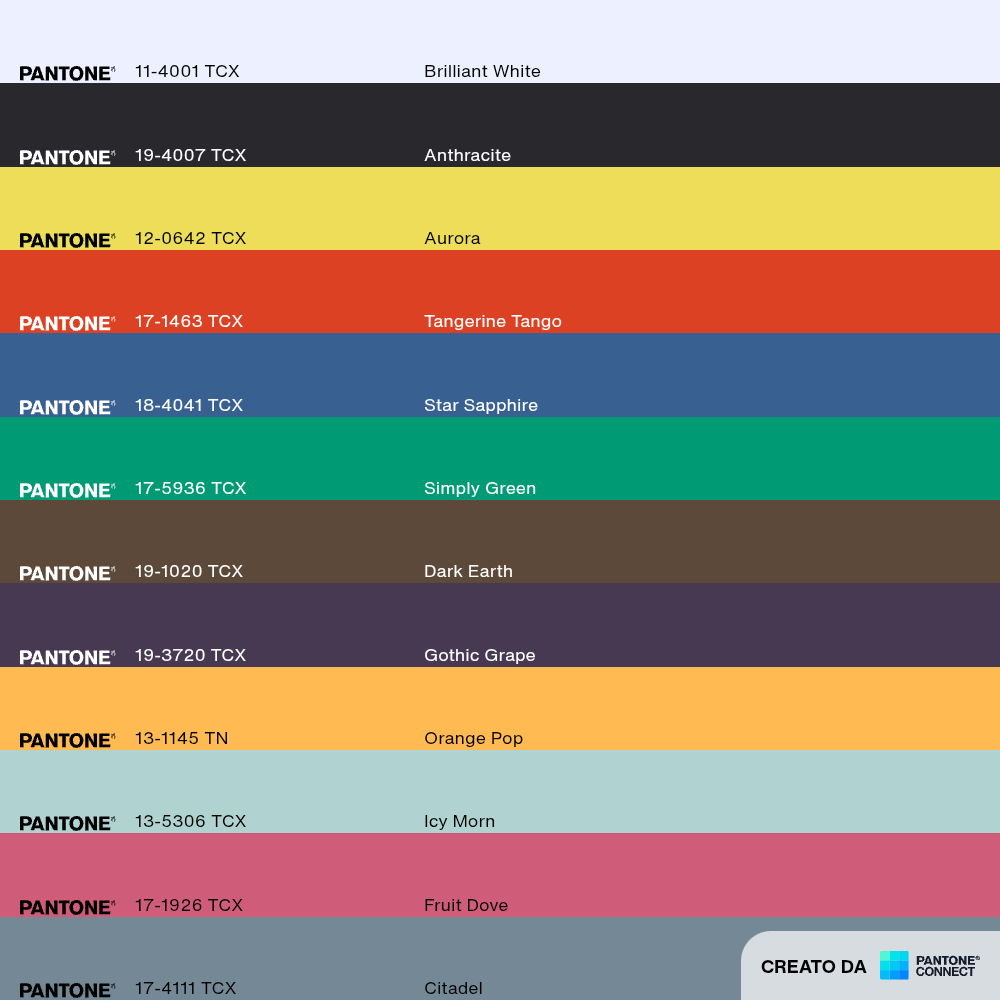Click the Brilliant White color swatch

500,41
